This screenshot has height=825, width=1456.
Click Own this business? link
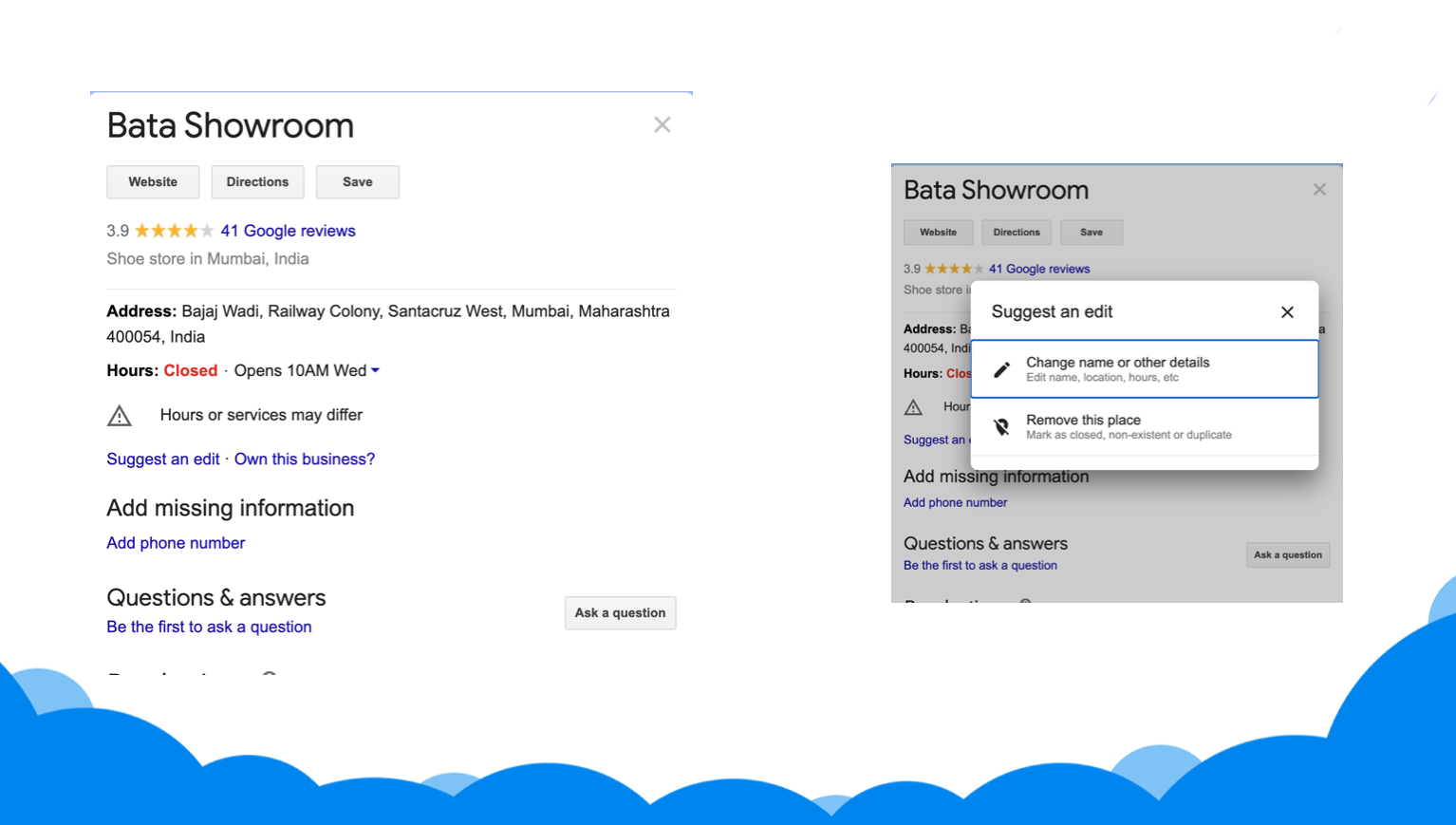pos(305,459)
